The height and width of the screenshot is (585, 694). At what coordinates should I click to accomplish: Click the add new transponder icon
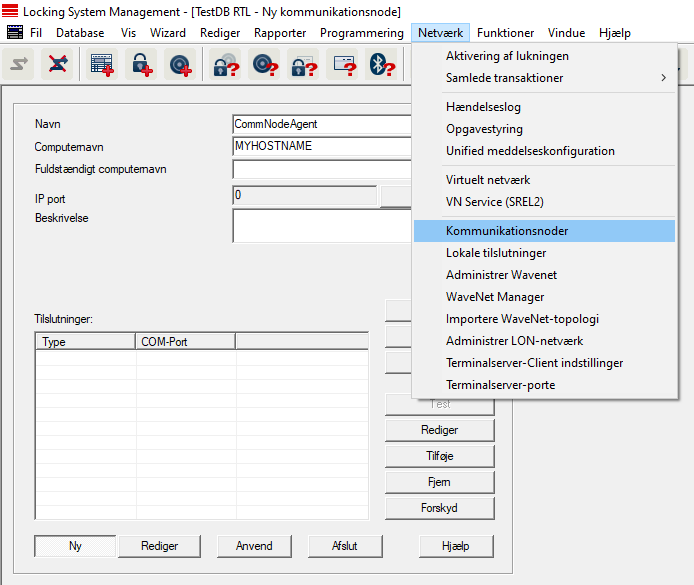click(181, 65)
